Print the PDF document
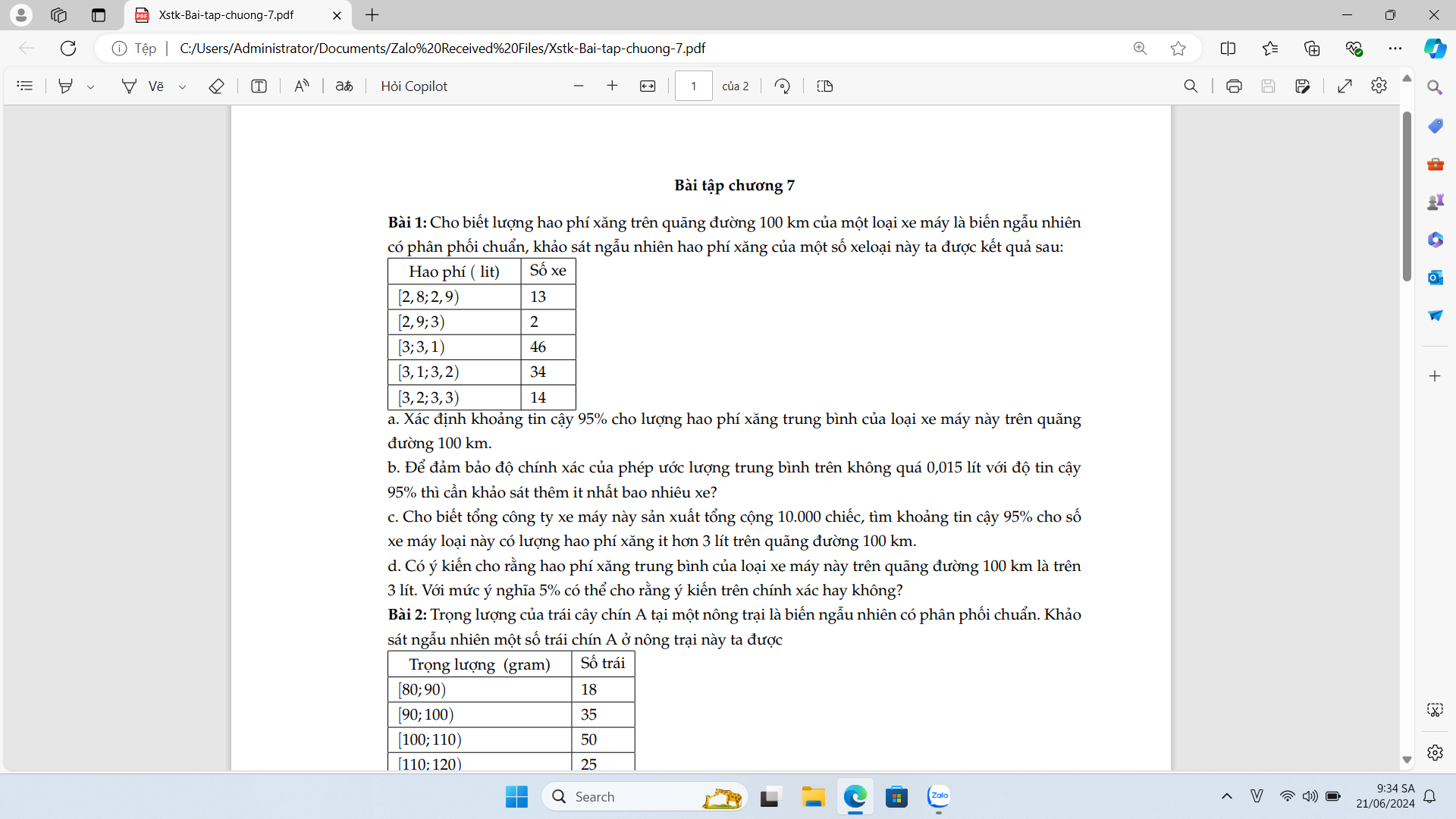 coord(1234,86)
